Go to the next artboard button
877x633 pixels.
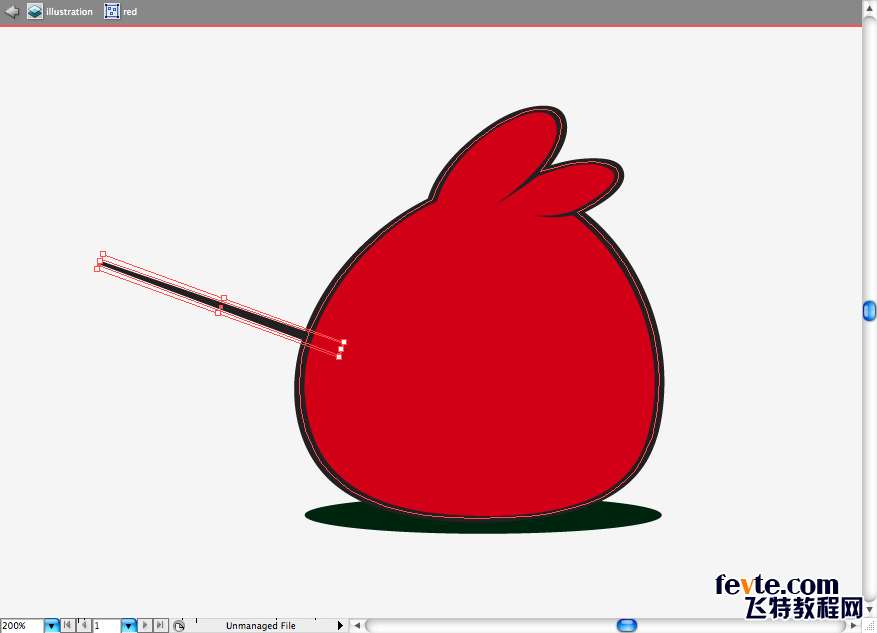click(x=146, y=626)
